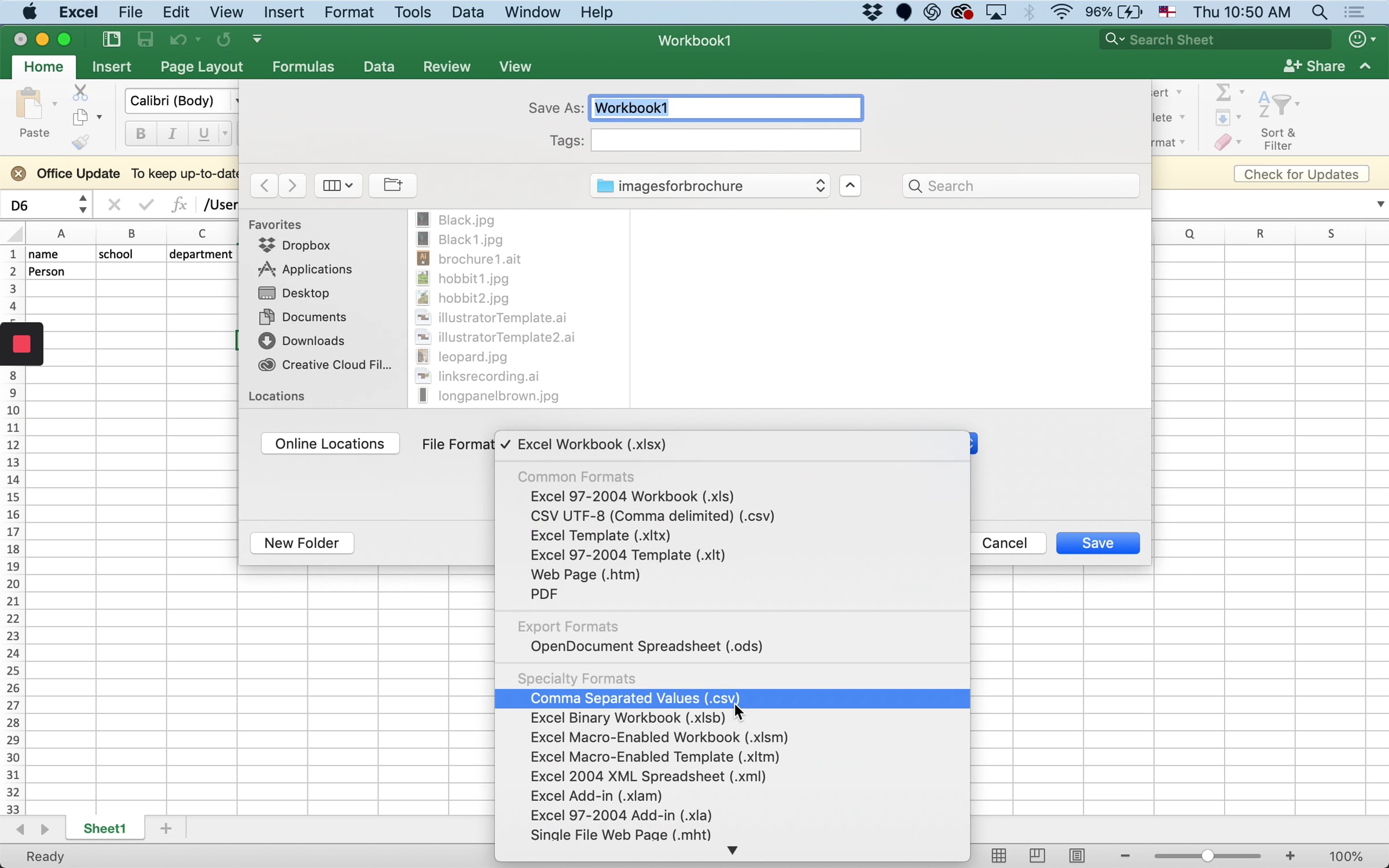The width and height of the screenshot is (1389, 868).
Task: Click the Redo arrow icon
Action: (223, 39)
